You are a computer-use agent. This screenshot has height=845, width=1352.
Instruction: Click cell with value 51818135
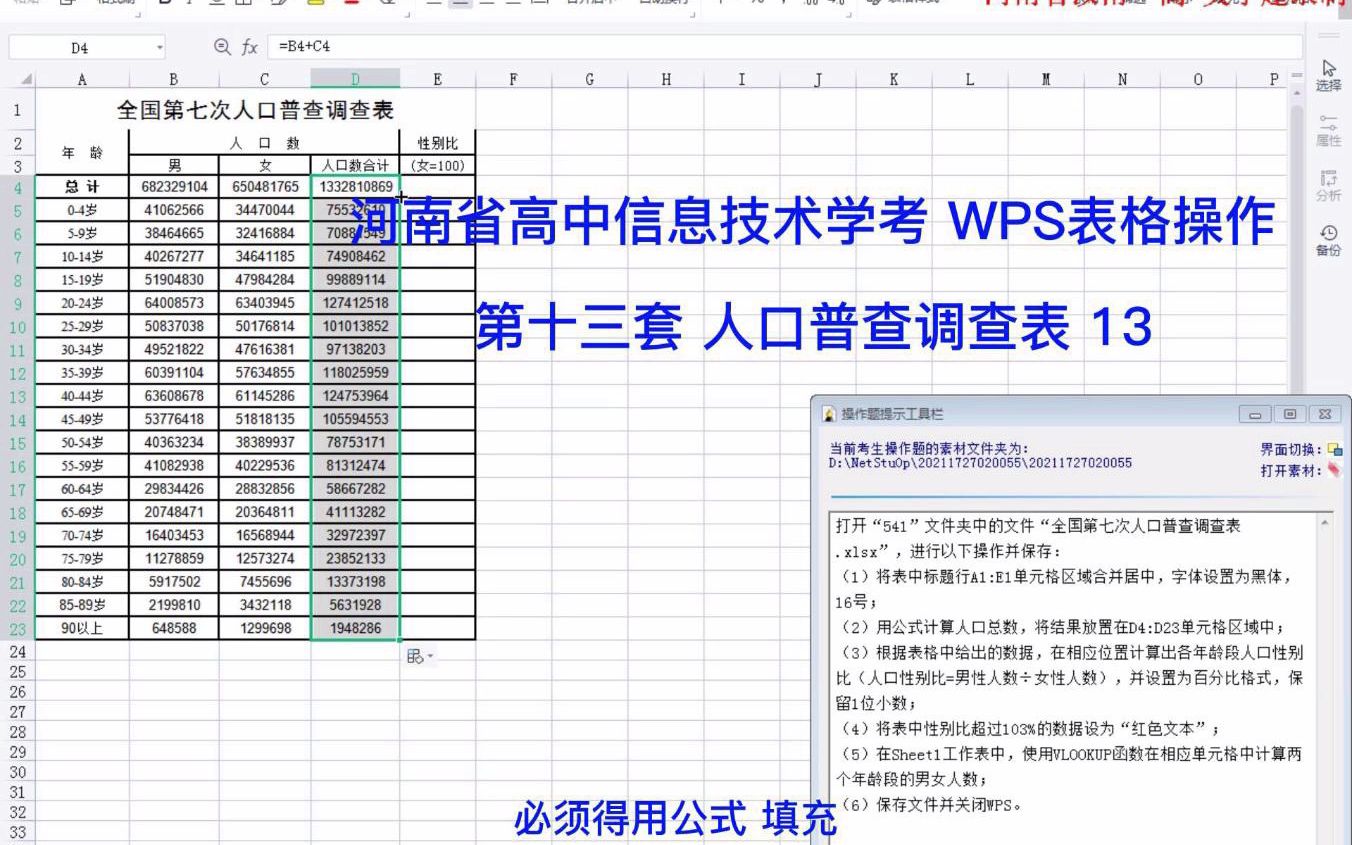point(265,419)
